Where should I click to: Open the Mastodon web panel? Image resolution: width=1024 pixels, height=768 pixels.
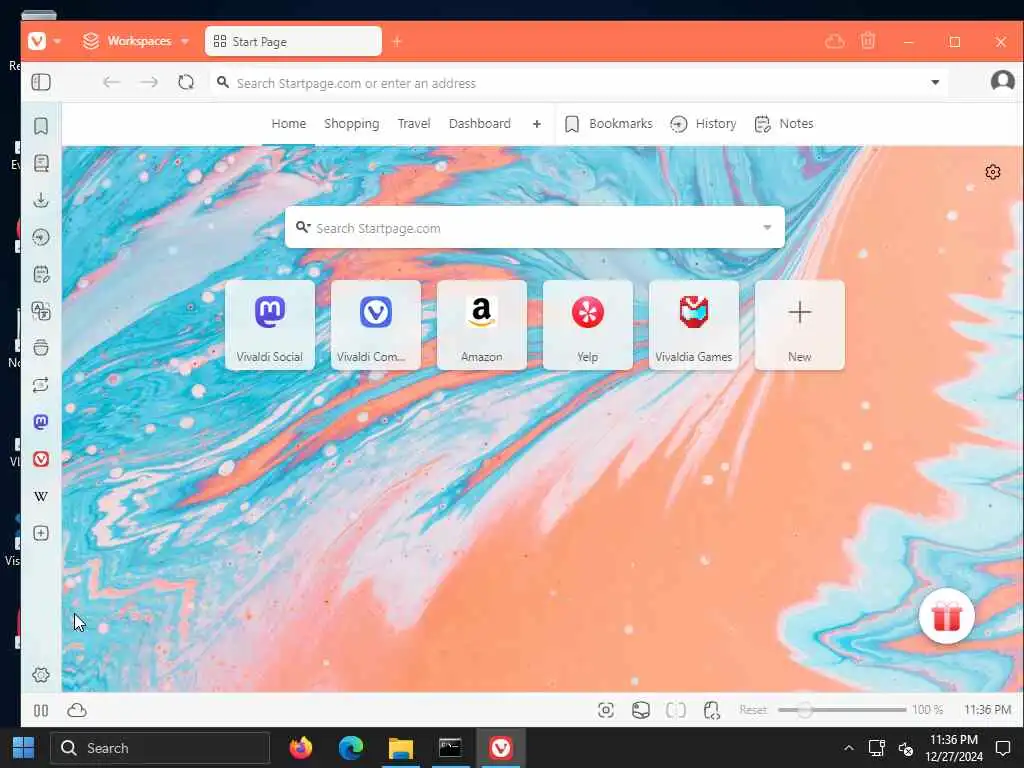[x=41, y=422]
